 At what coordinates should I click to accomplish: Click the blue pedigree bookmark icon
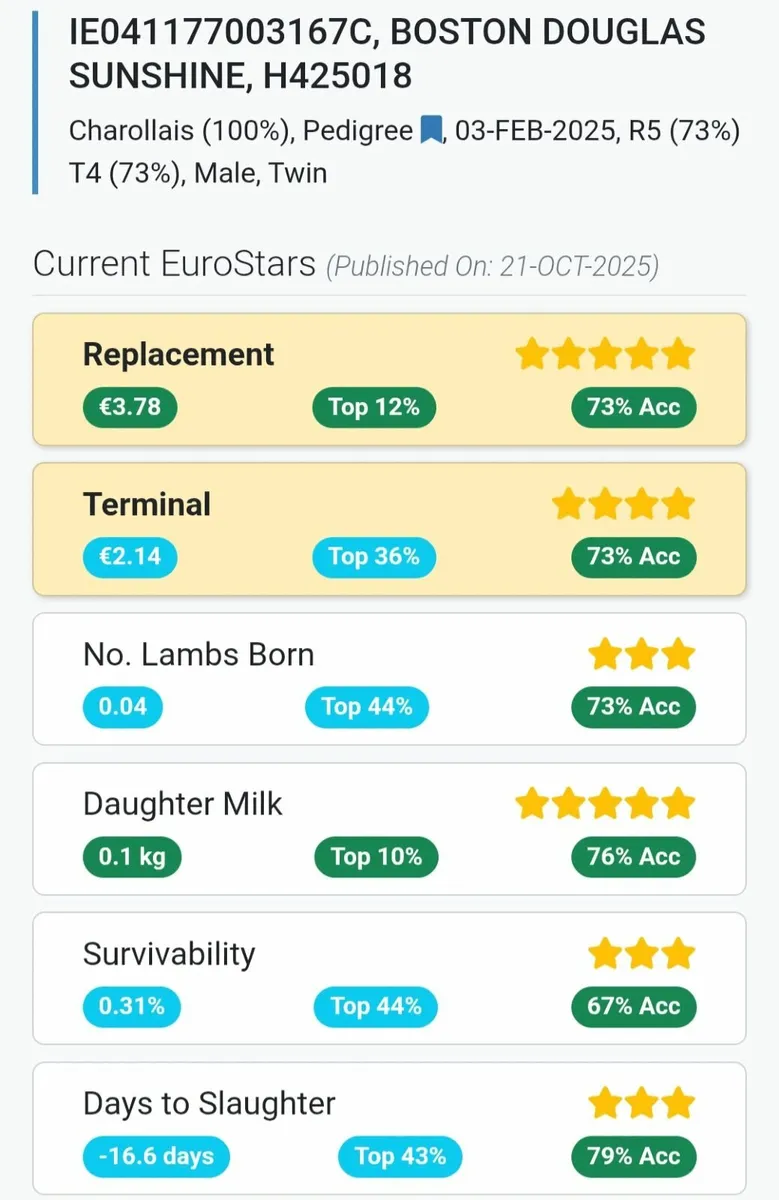click(x=431, y=131)
